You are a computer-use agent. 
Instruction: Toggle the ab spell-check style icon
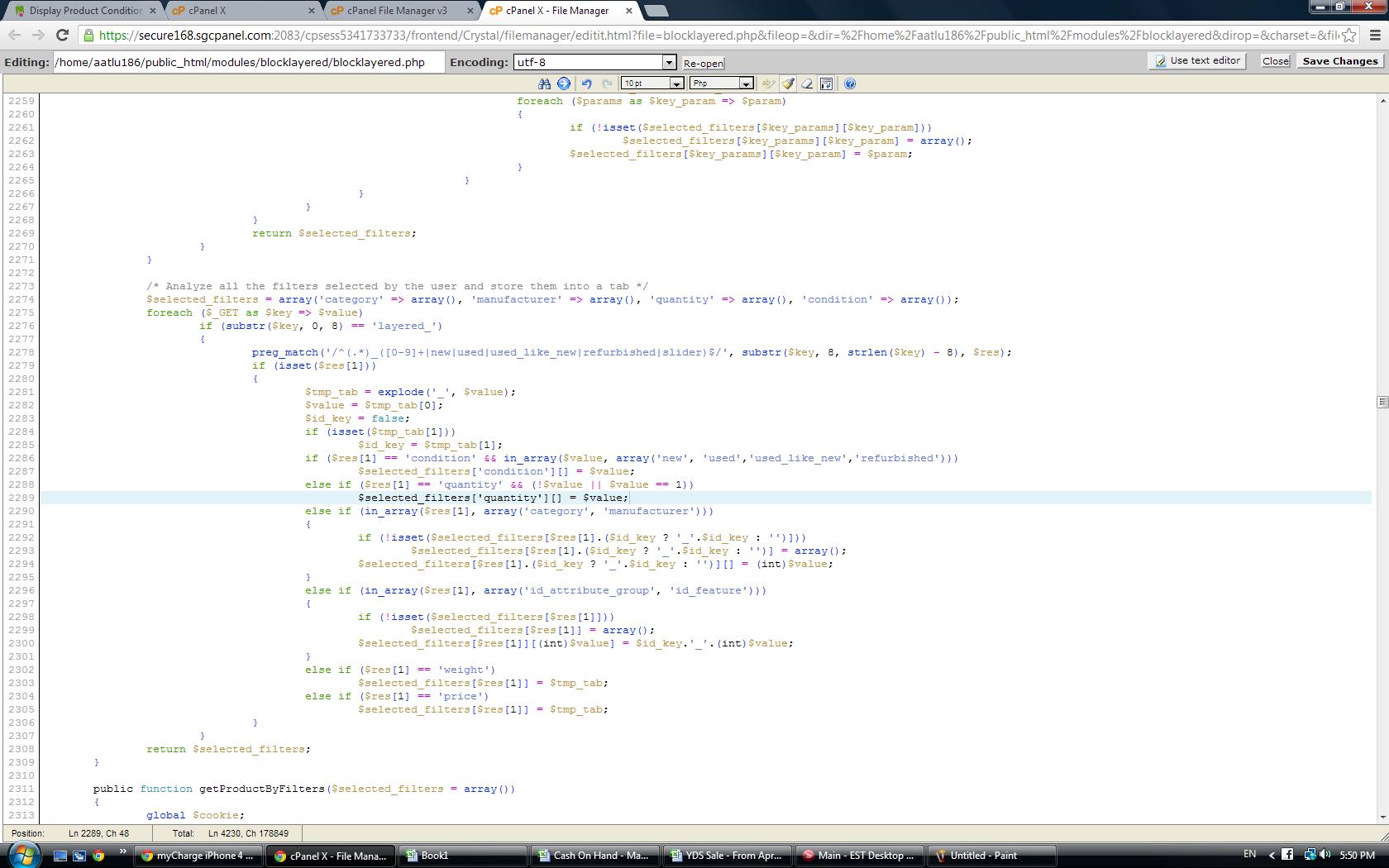[x=768, y=83]
